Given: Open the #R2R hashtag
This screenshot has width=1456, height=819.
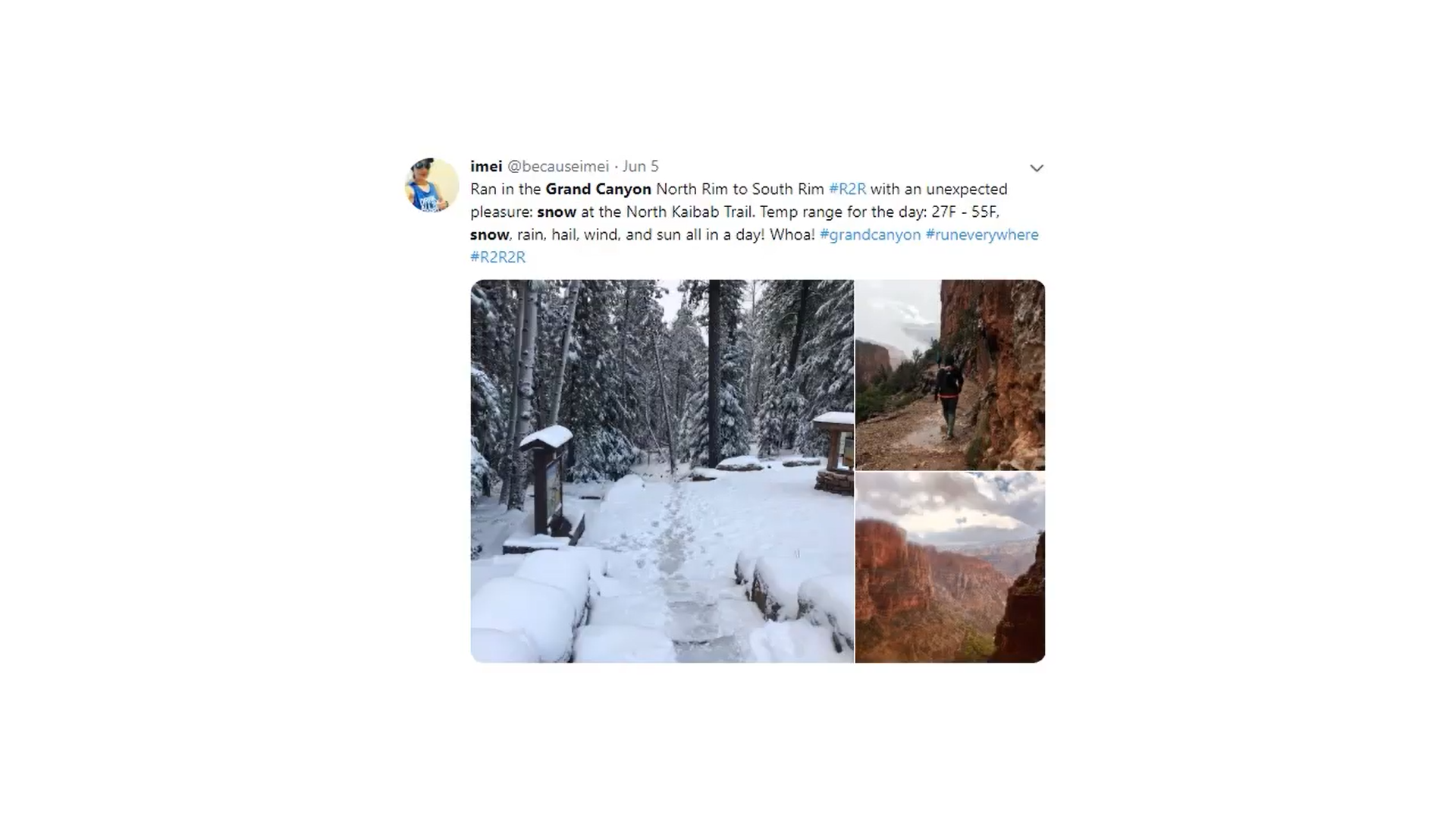Looking at the screenshot, I should (x=847, y=189).
